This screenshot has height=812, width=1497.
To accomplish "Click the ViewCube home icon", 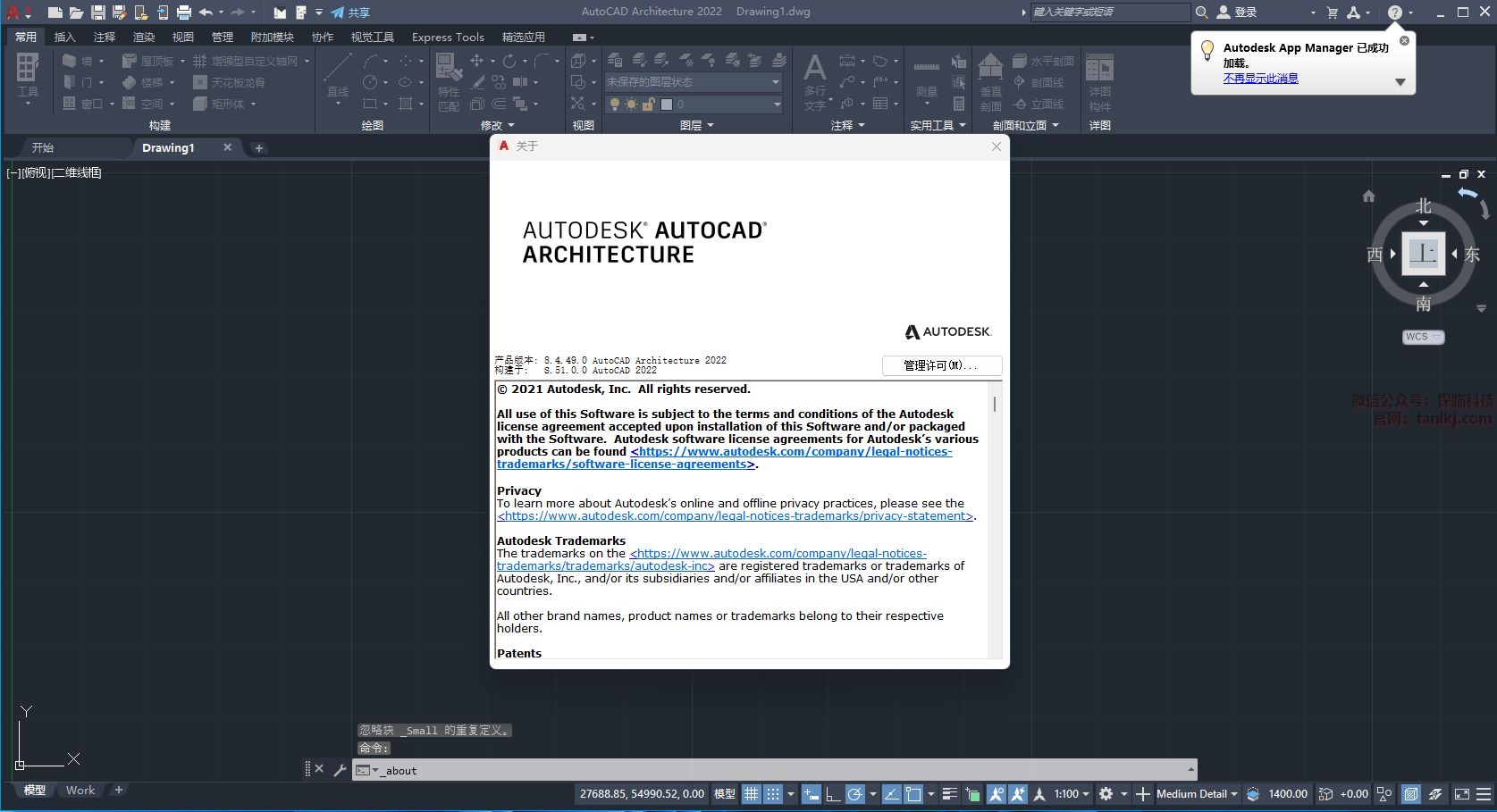I will [x=1368, y=197].
